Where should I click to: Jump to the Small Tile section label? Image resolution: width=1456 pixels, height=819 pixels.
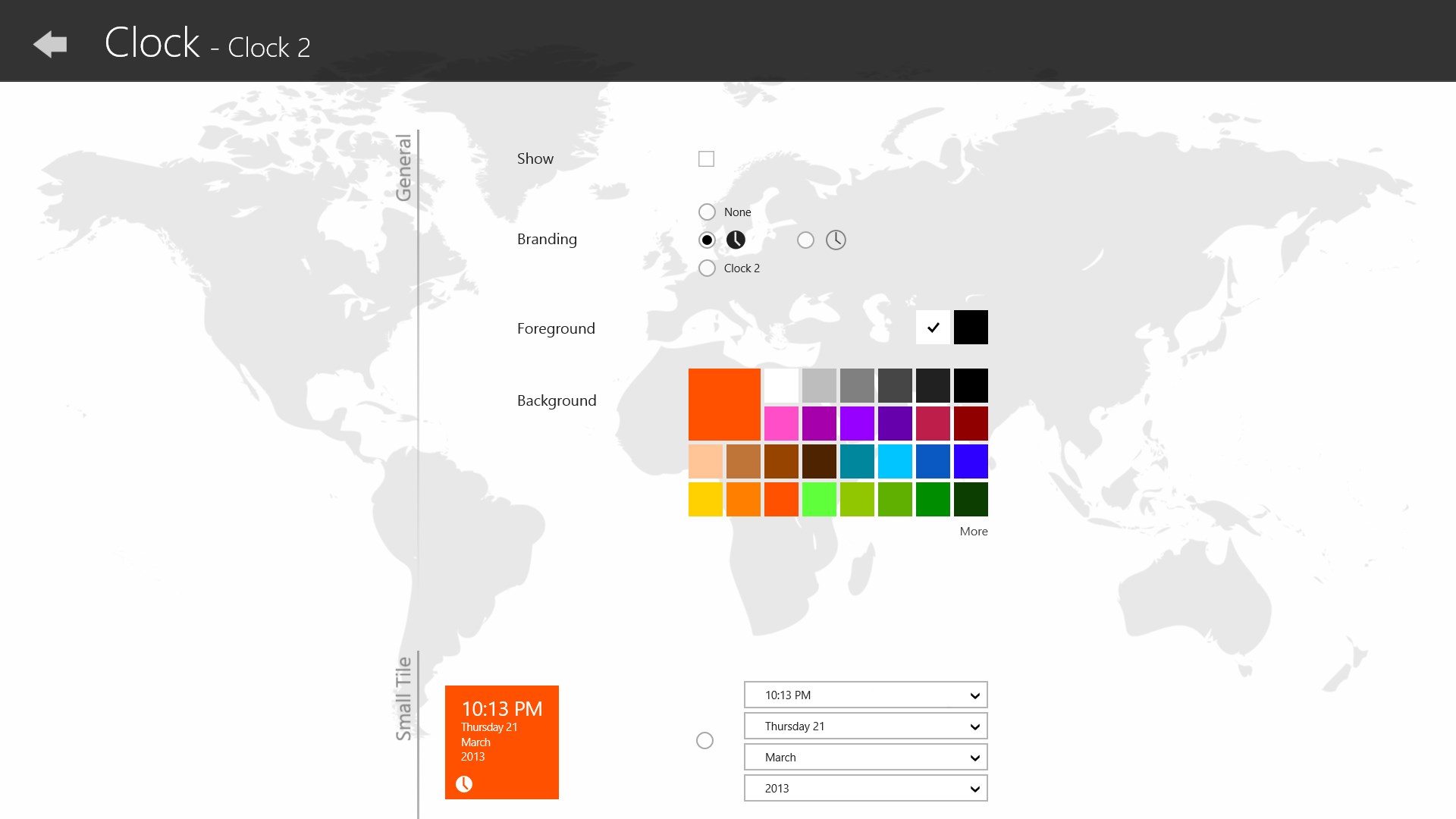pyautogui.click(x=403, y=698)
